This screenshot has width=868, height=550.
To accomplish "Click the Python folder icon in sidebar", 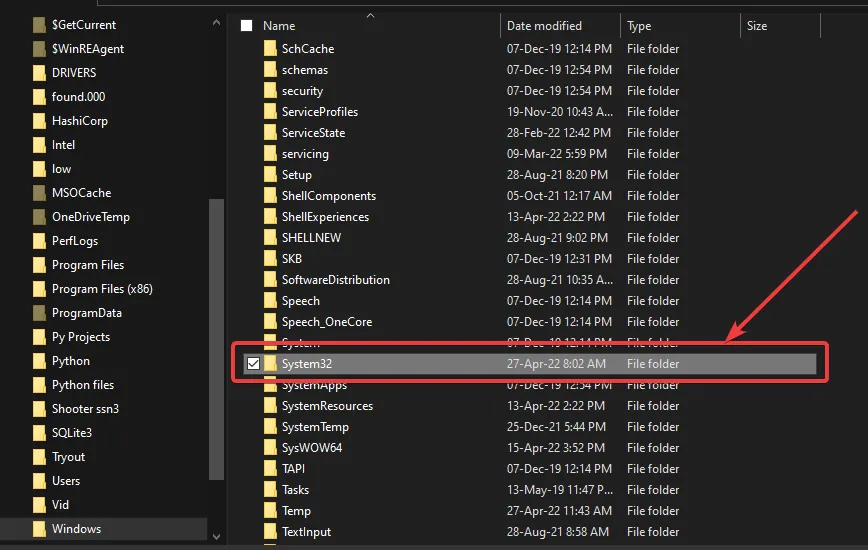I will click(39, 361).
